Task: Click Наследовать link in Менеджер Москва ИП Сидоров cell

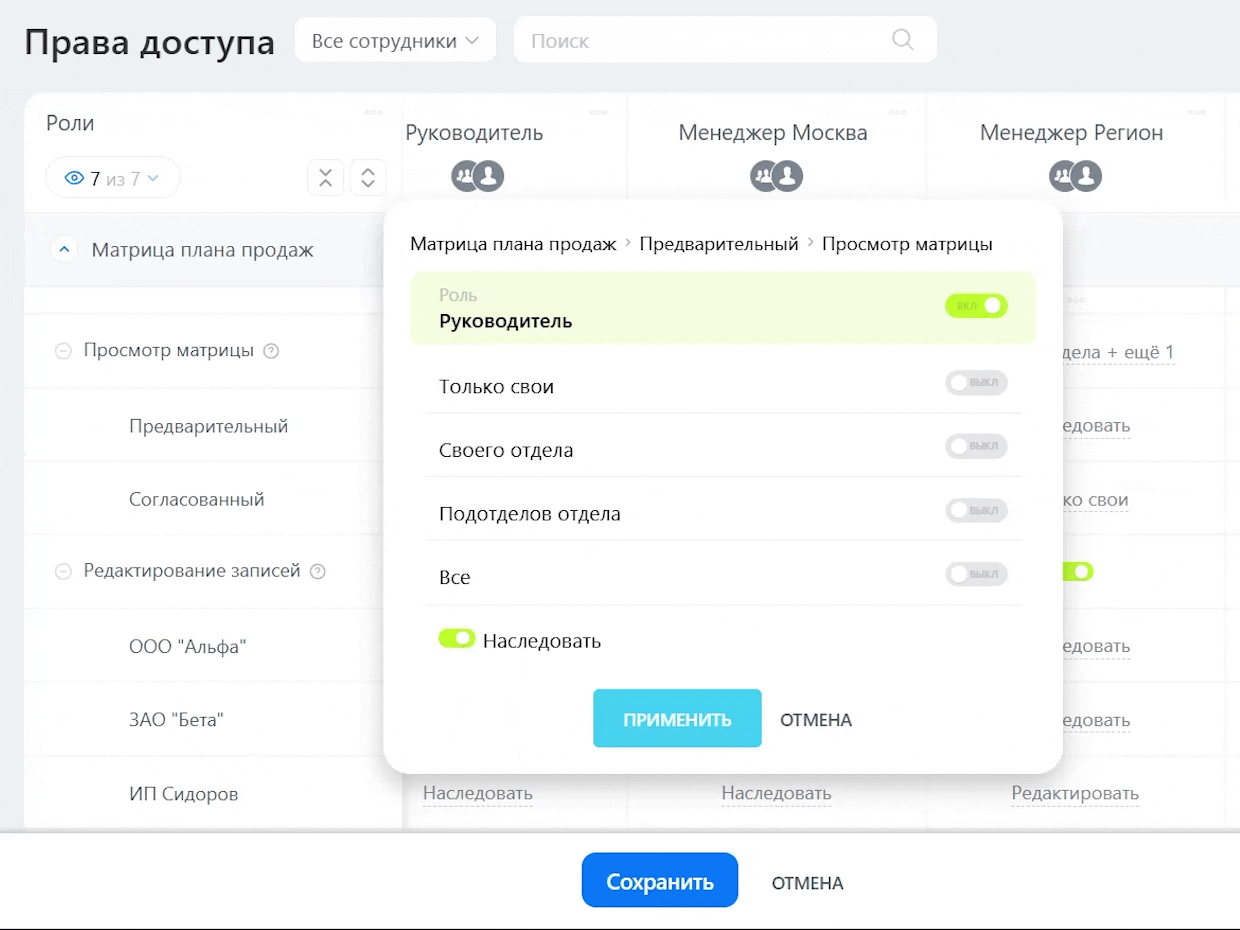Action: click(776, 794)
